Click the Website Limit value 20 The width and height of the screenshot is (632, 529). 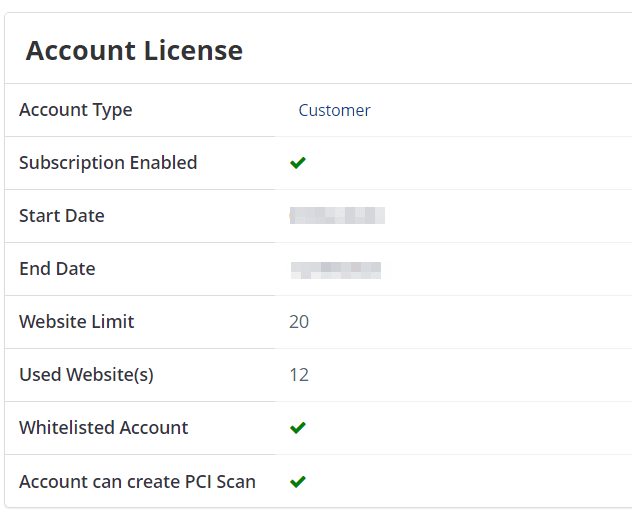tap(299, 322)
